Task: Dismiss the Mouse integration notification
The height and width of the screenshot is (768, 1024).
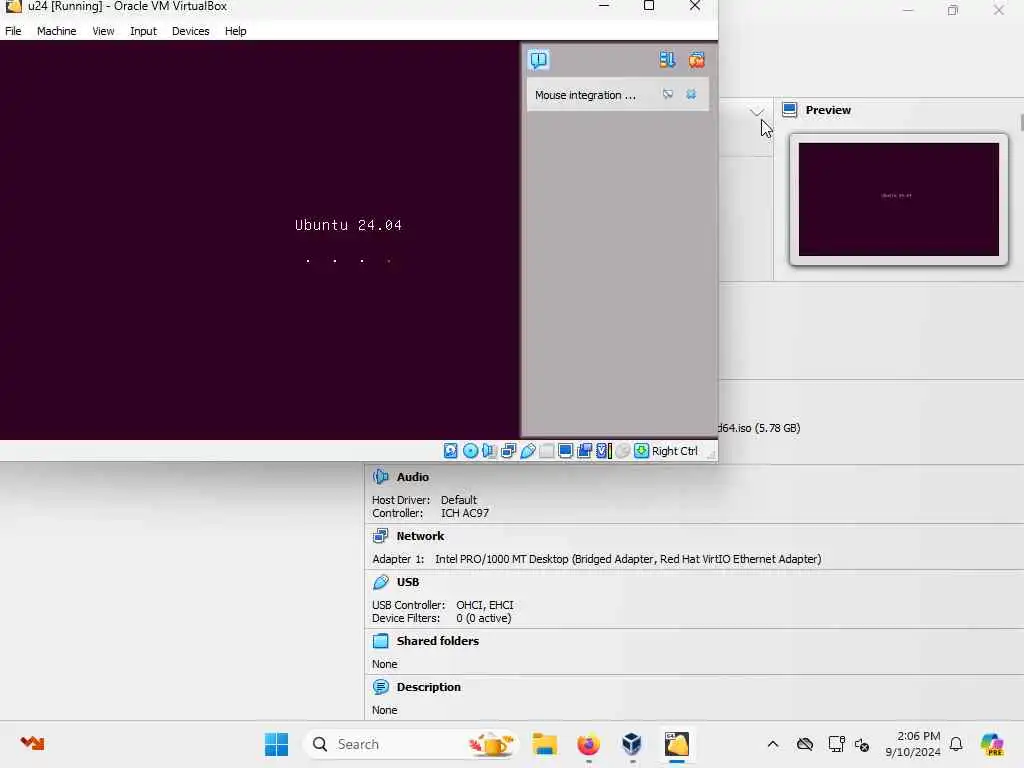Action: [x=691, y=95]
